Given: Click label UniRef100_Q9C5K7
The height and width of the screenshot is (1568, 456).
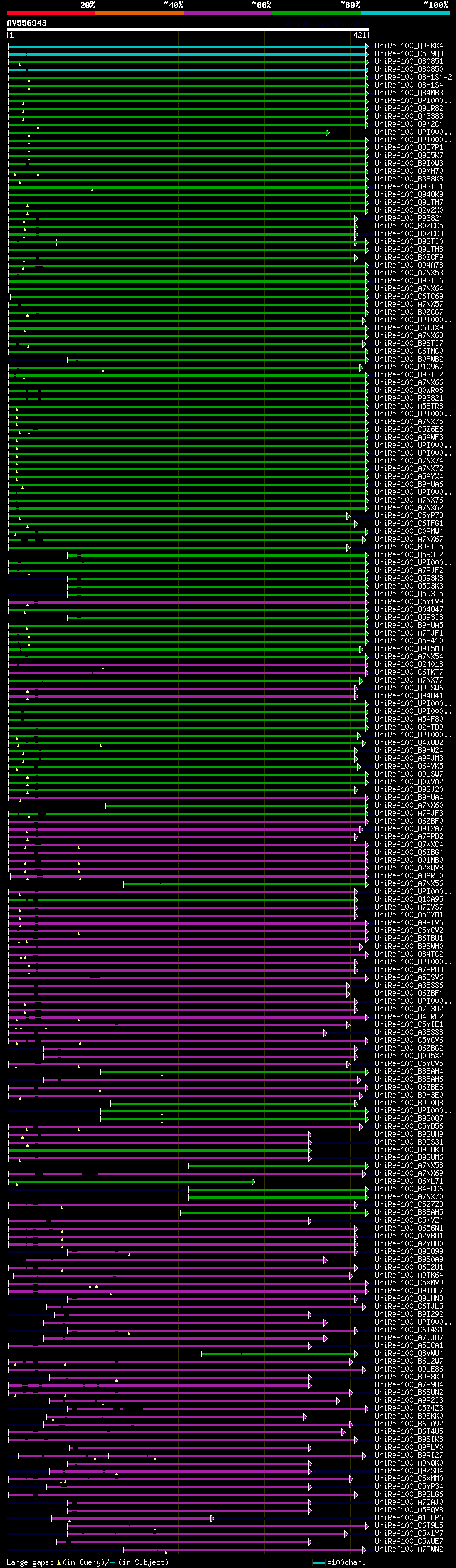Looking at the screenshot, I should tap(409, 155).
